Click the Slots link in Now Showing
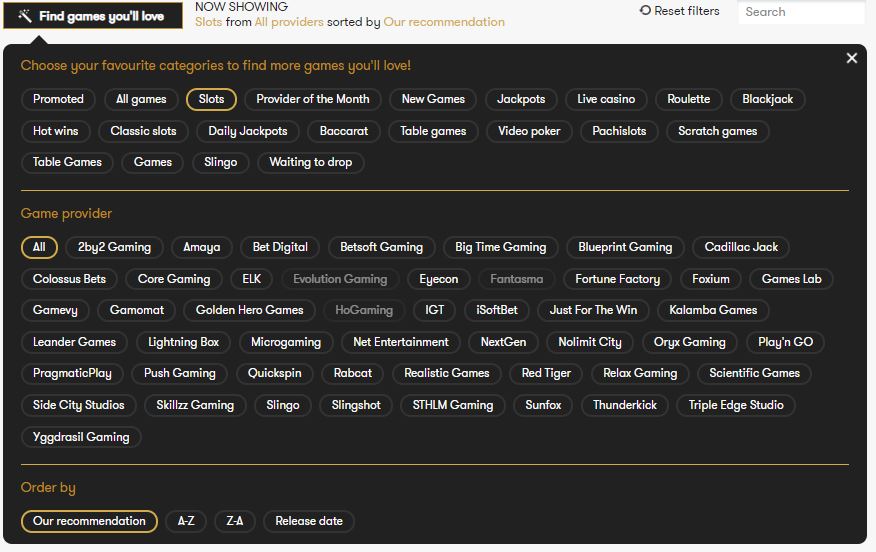 tap(208, 22)
